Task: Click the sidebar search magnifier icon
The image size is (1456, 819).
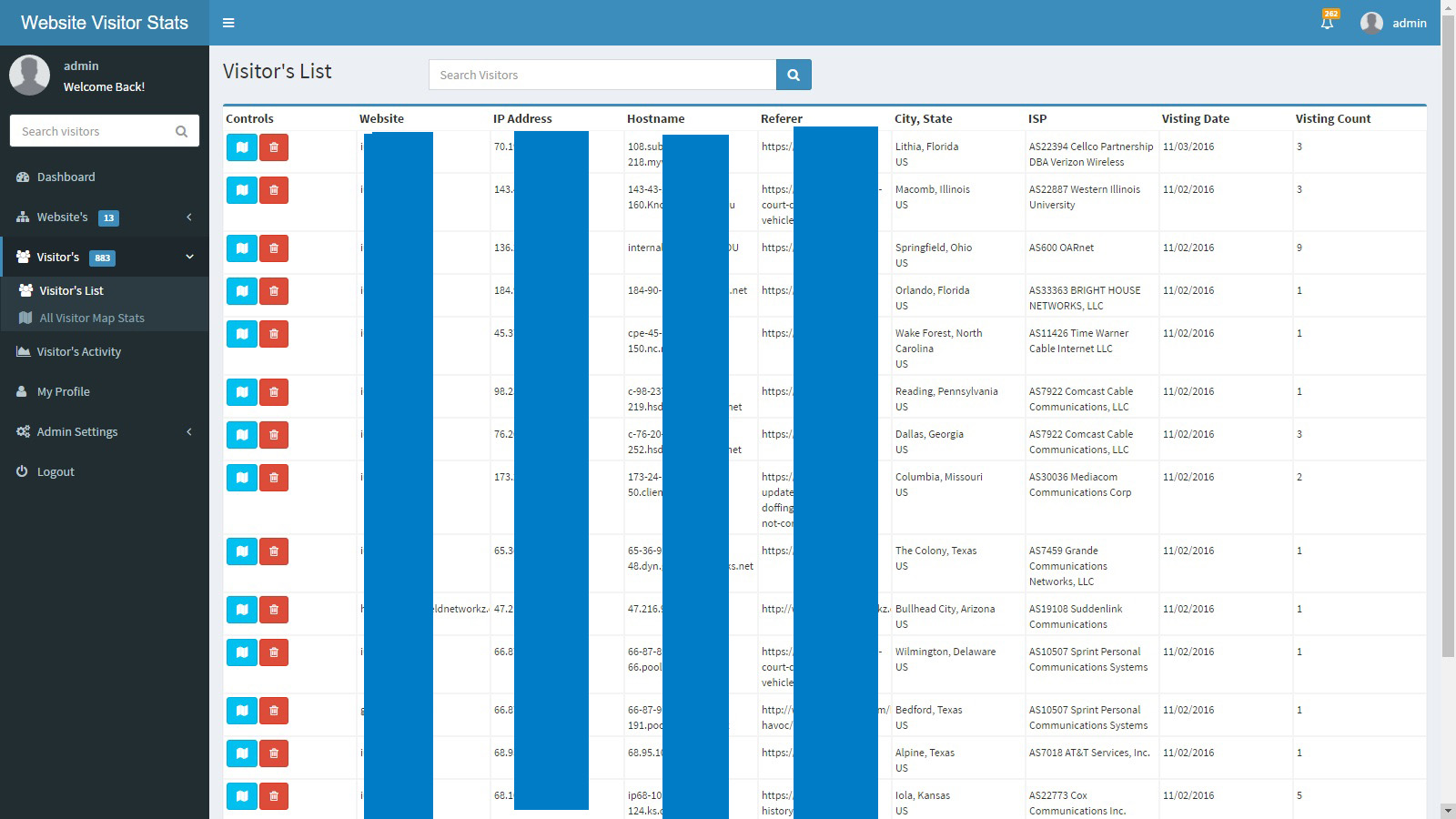Action: click(182, 131)
